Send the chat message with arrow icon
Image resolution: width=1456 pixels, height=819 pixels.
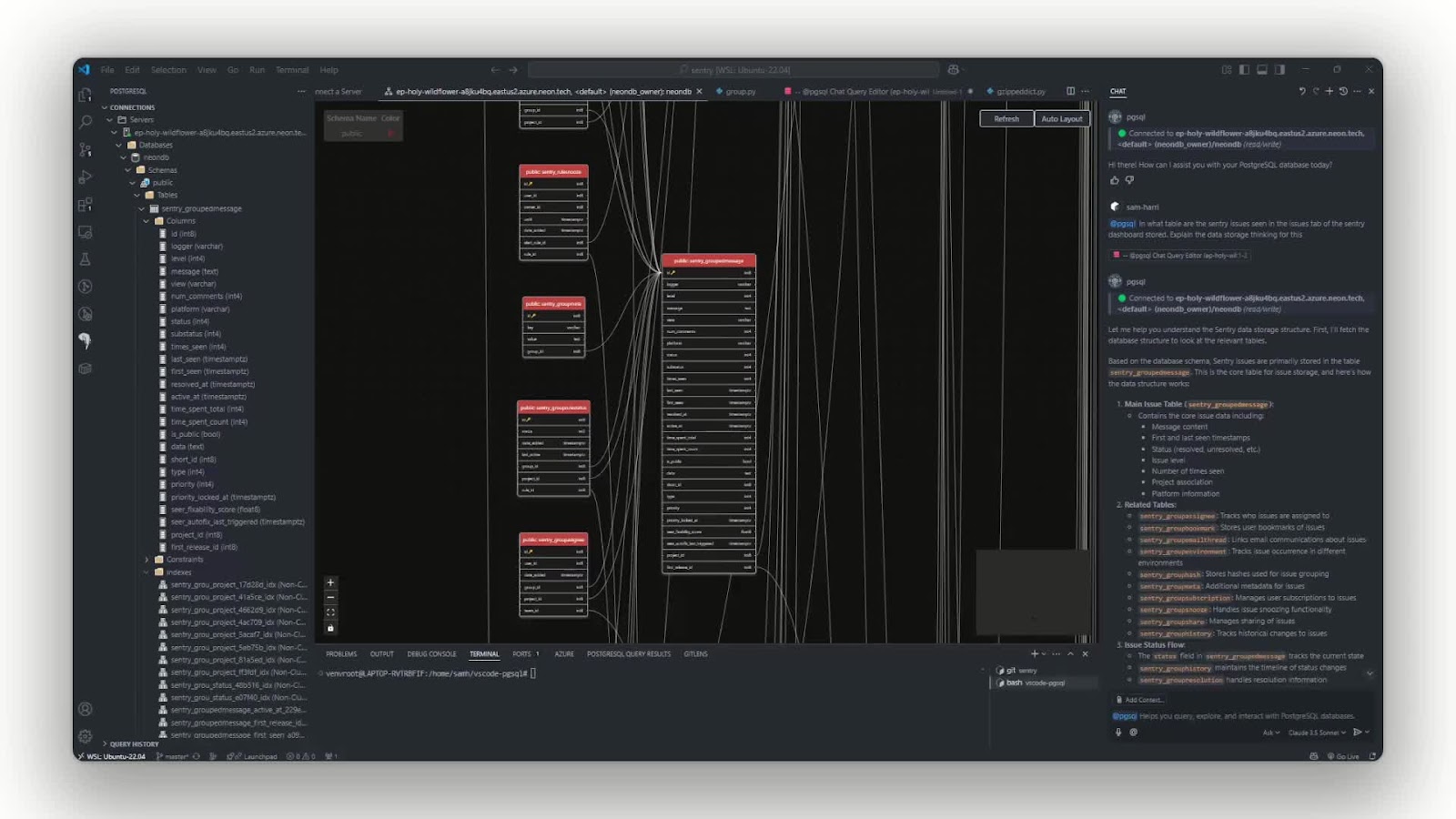pos(1358,732)
